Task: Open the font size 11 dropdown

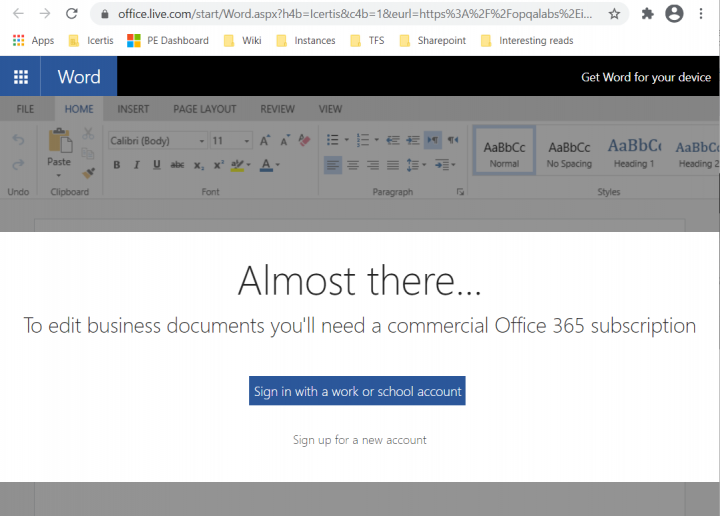Action: pyautogui.click(x=231, y=141)
